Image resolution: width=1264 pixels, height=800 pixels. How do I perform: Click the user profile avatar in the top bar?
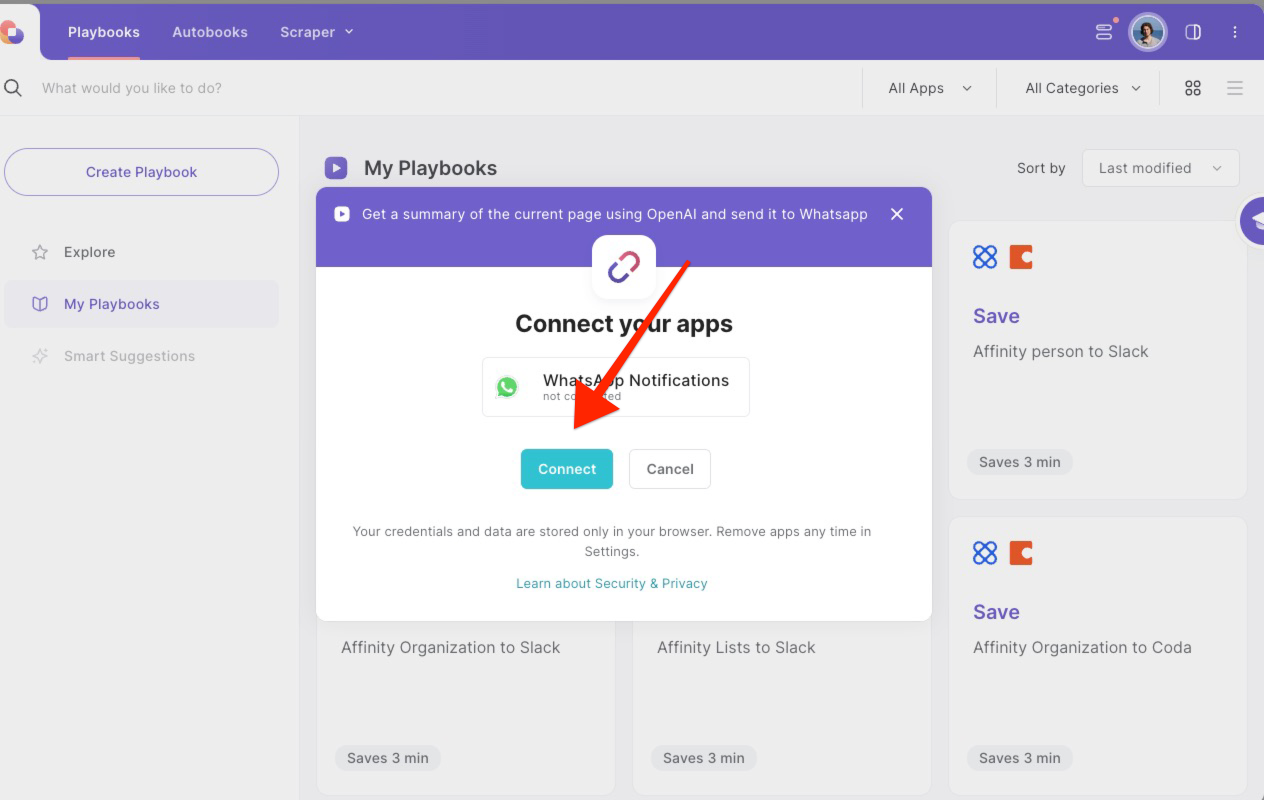coord(1147,32)
